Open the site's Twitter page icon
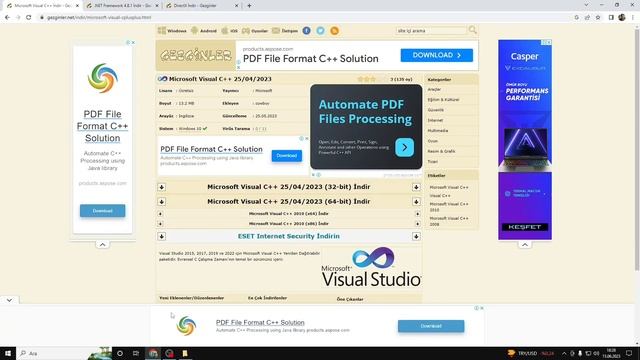This screenshot has height=360, width=640. click(320, 31)
